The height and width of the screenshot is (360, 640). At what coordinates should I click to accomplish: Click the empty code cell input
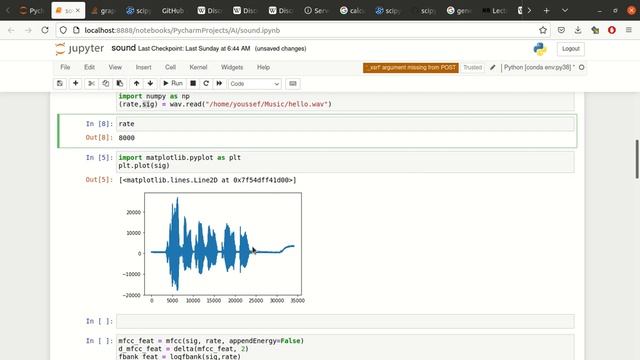tap(345, 321)
